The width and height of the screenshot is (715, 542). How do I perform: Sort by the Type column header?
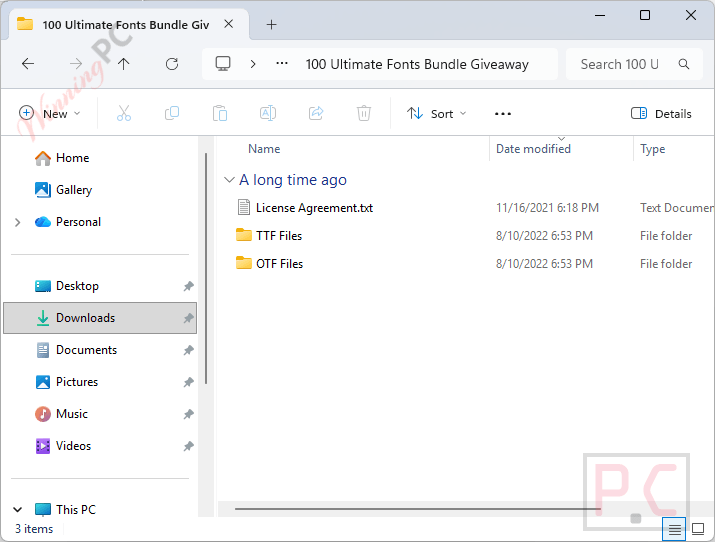point(653,149)
